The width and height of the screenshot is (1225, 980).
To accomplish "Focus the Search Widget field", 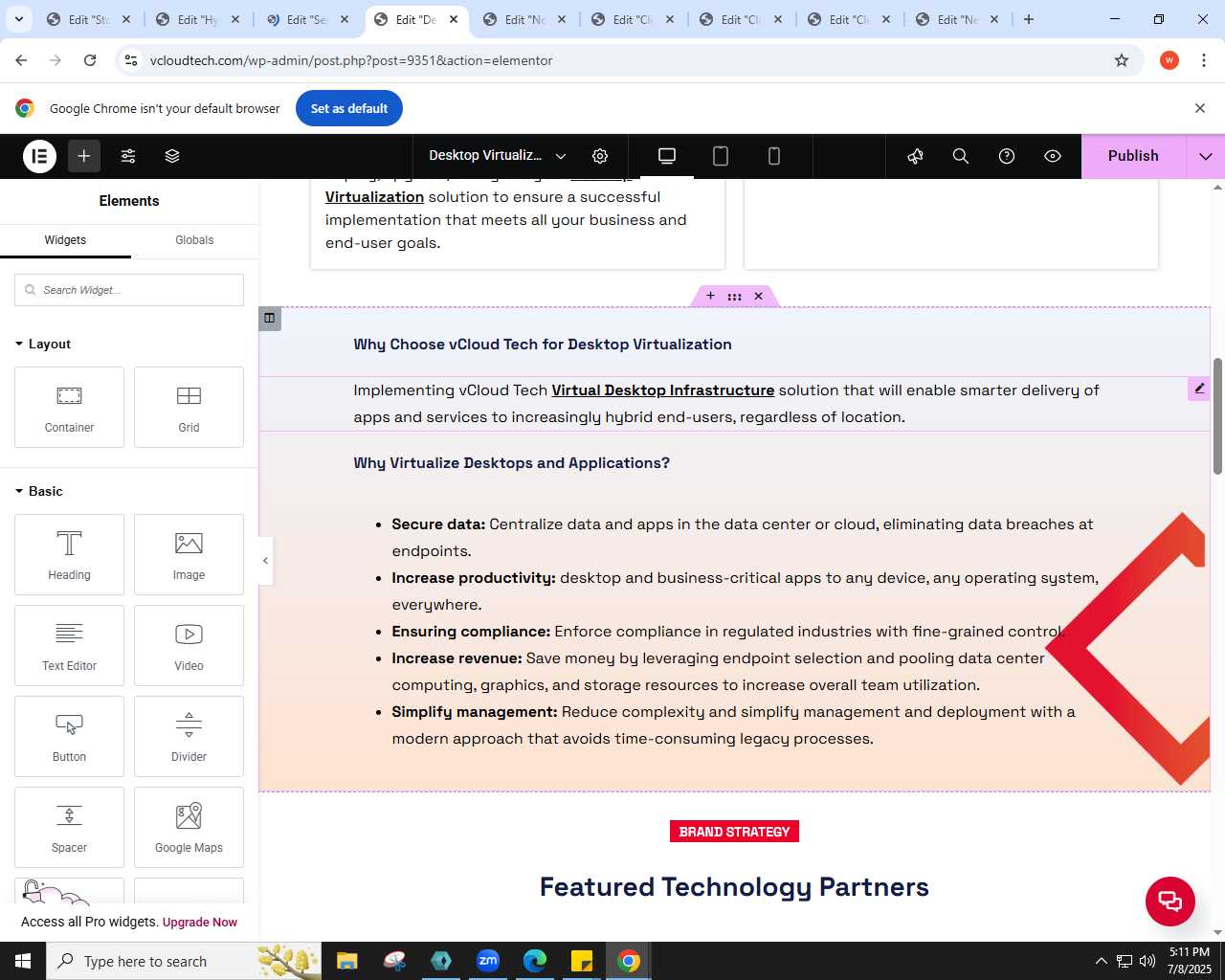I will click(x=129, y=290).
